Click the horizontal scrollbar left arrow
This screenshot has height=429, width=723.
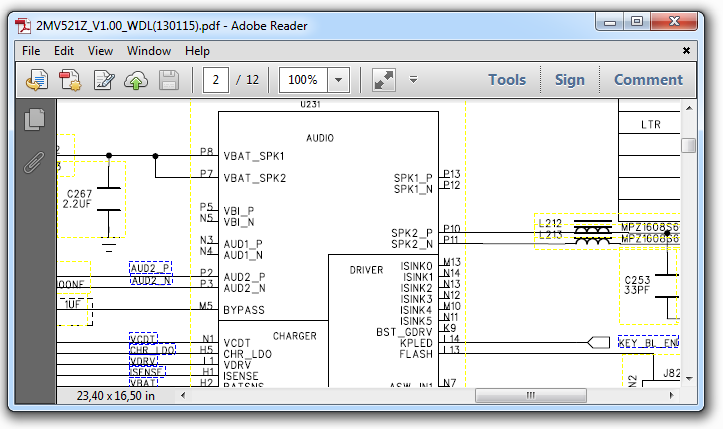183,395
